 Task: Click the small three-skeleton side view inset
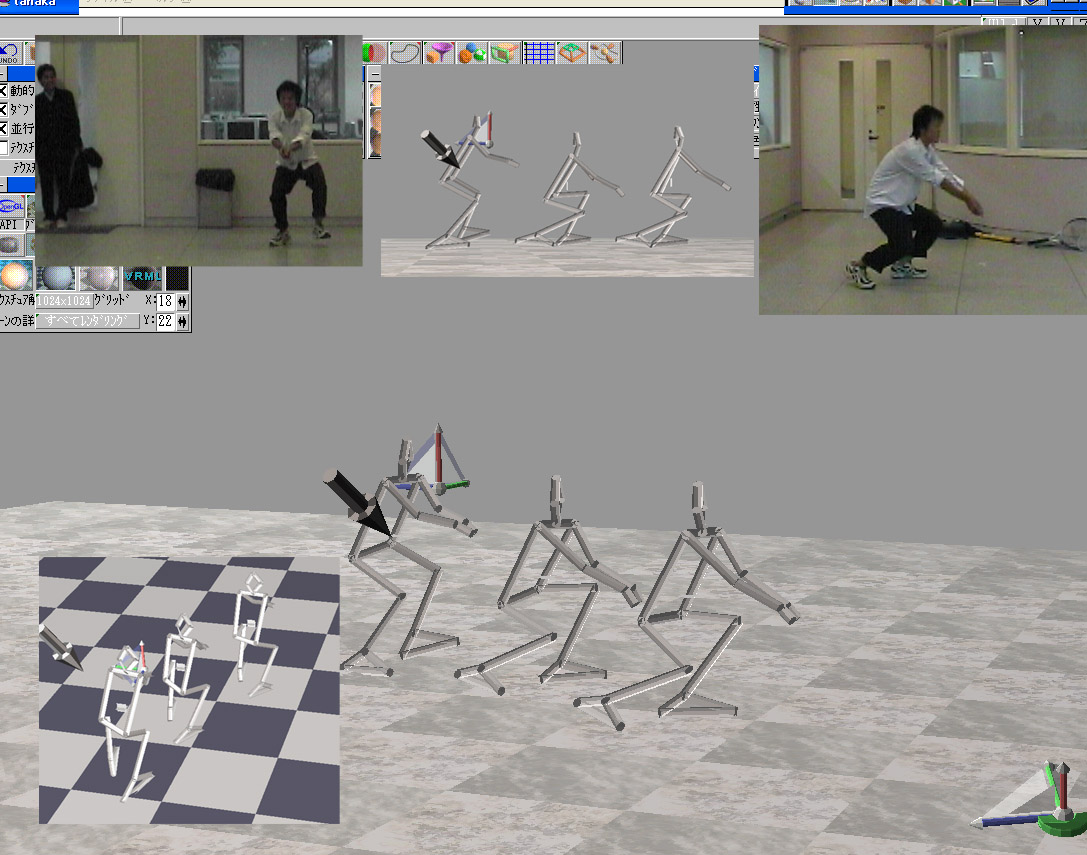(567, 171)
